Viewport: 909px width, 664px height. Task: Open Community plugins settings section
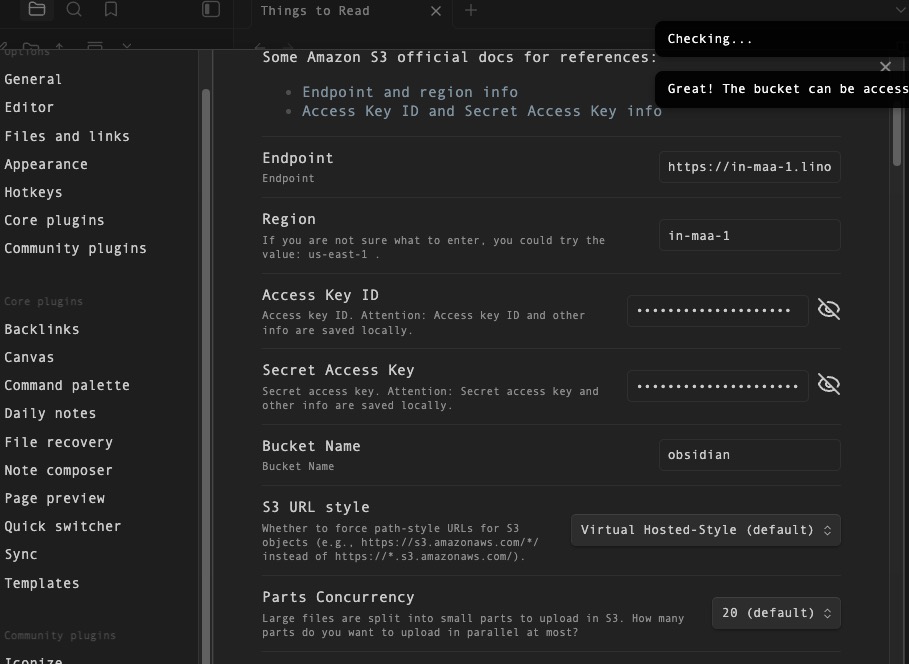coord(75,248)
